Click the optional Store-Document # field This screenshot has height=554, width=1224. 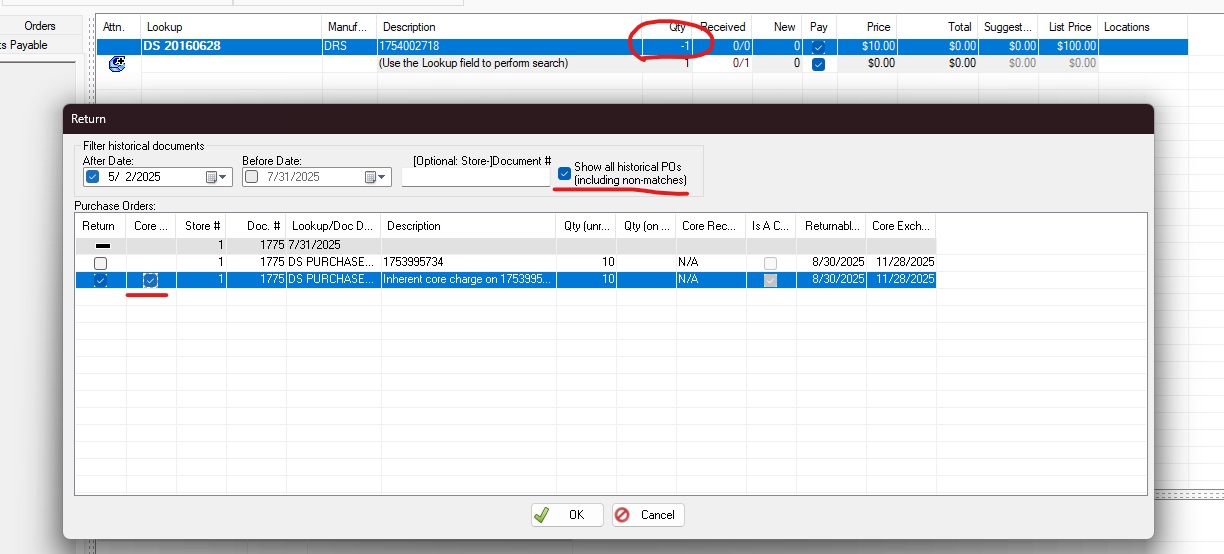click(x=475, y=176)
